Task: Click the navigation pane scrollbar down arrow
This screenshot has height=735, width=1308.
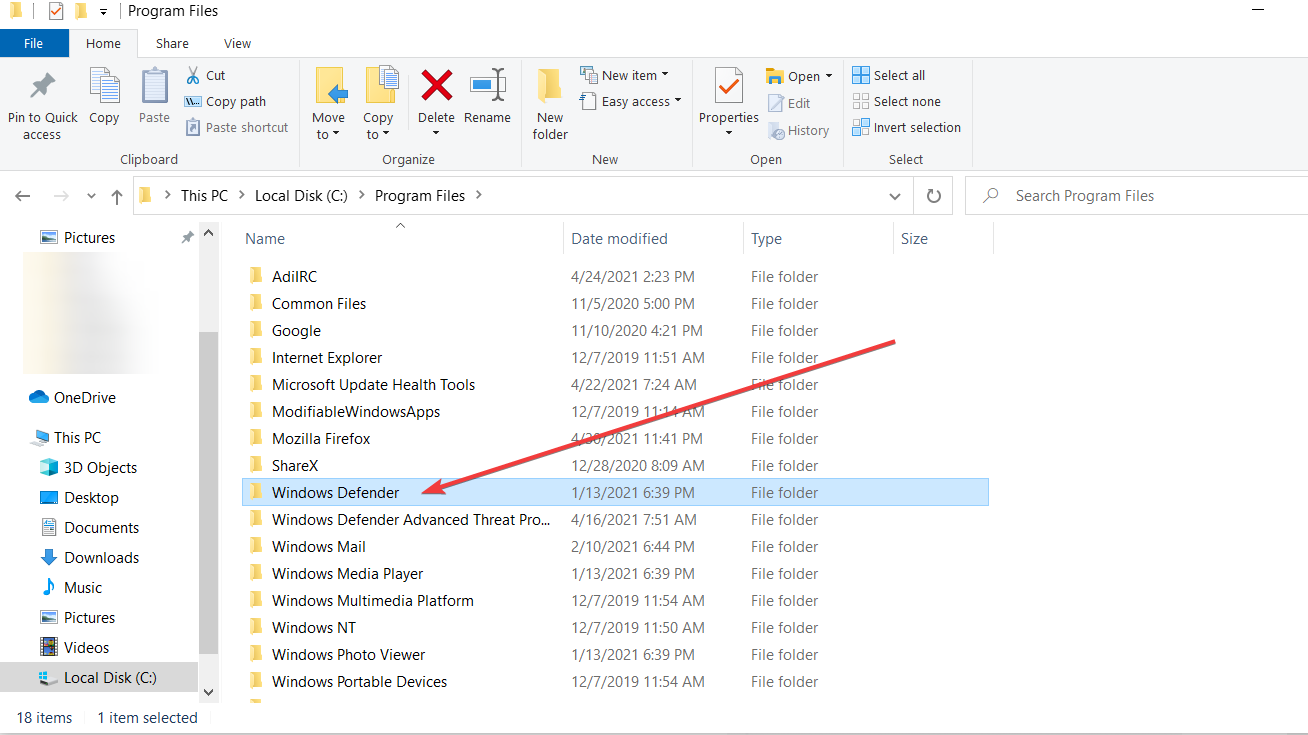Action: 208,691
